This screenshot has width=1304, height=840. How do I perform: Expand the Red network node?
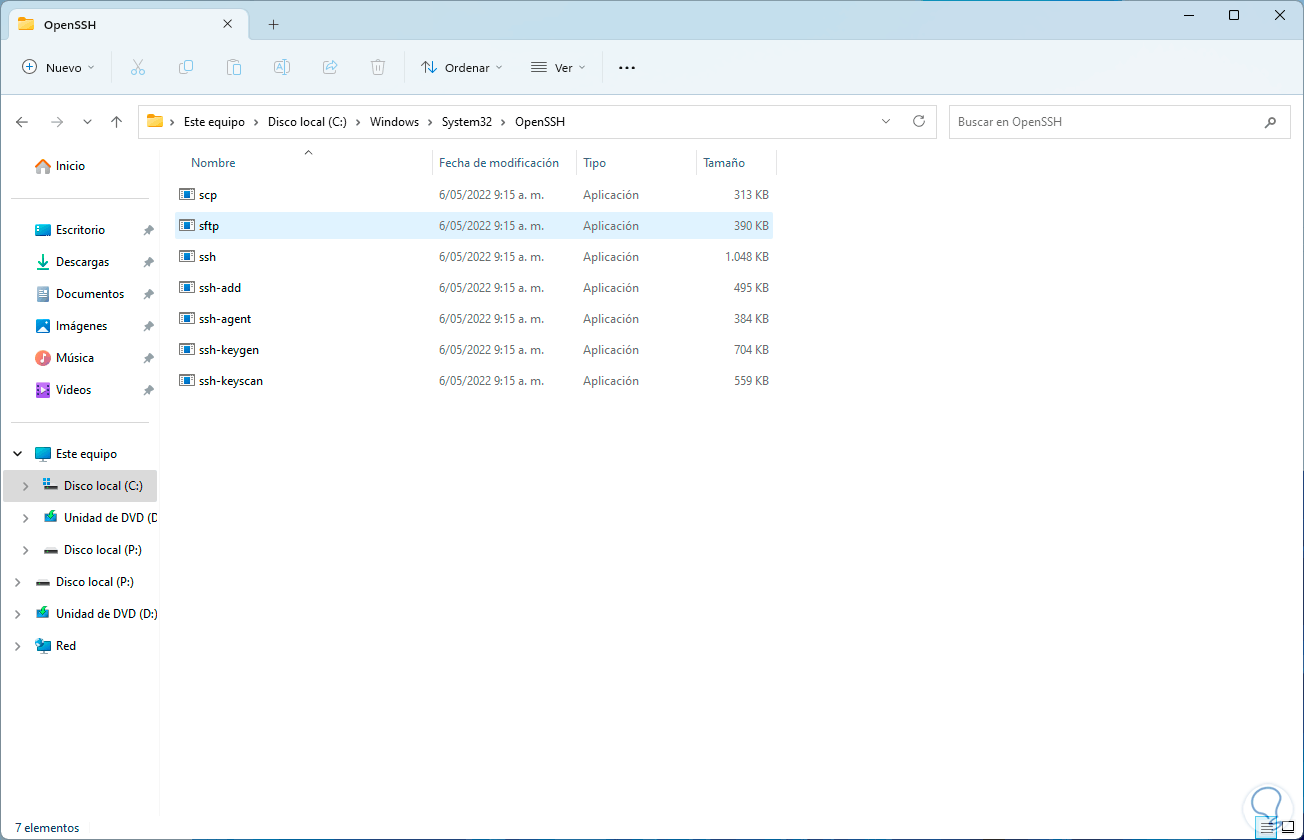18,646
